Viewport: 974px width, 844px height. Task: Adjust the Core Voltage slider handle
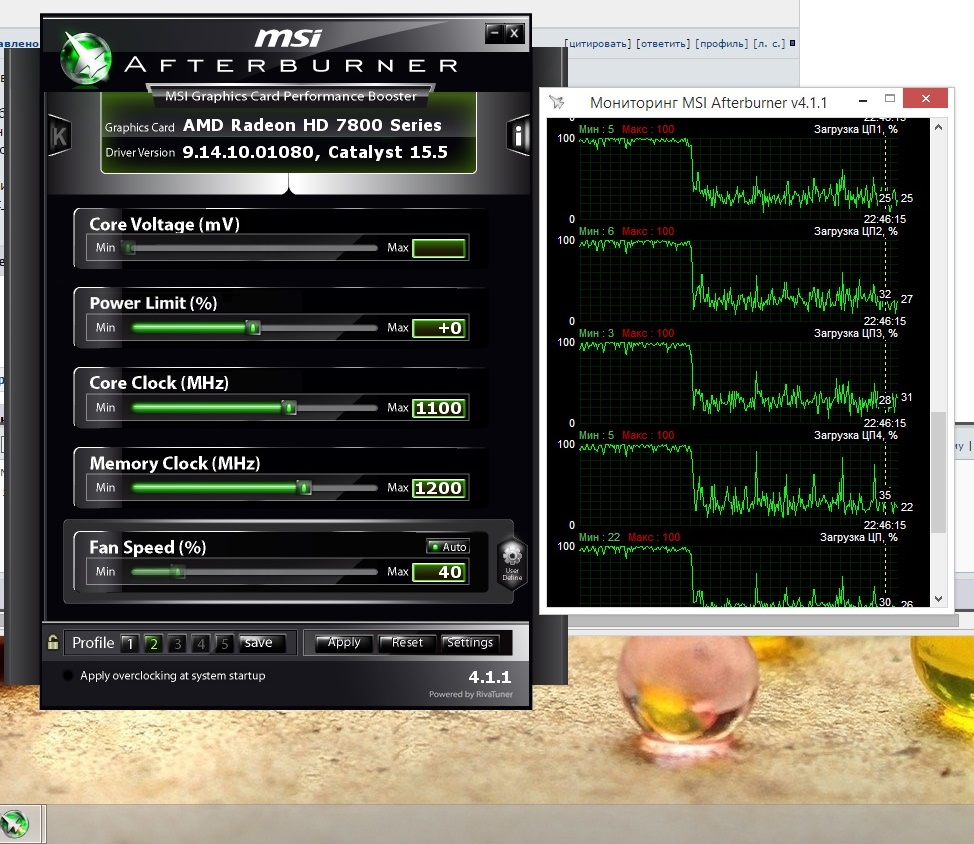click(x=129, y=248)
